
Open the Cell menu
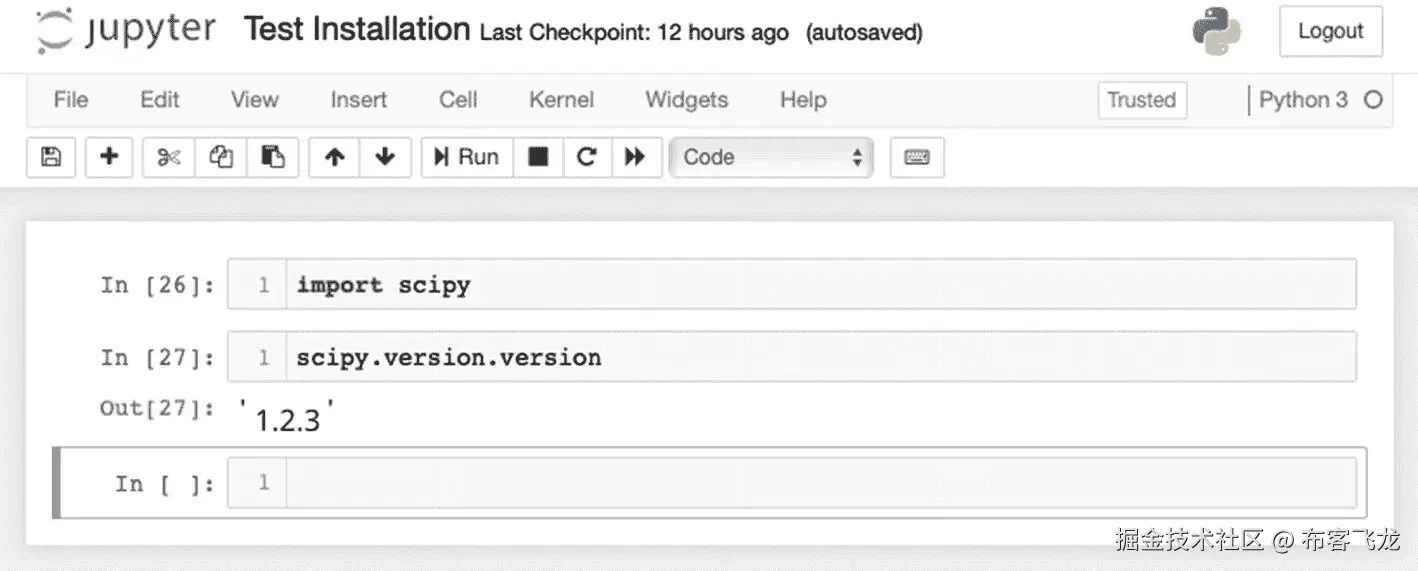pyautogui.click(x=458, y=100)
